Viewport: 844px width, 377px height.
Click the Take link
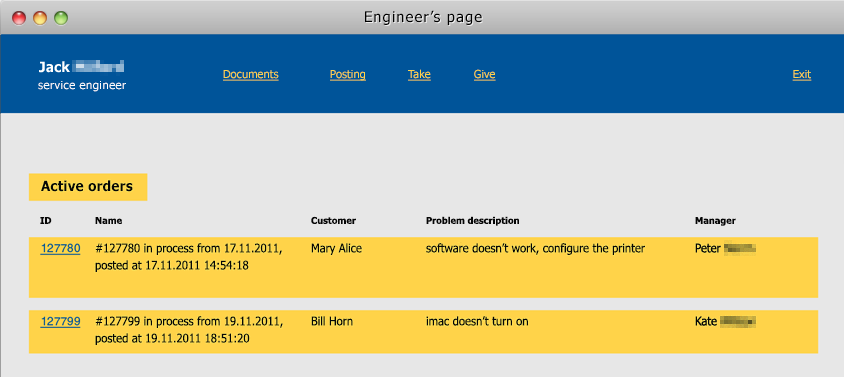(419, 74)
